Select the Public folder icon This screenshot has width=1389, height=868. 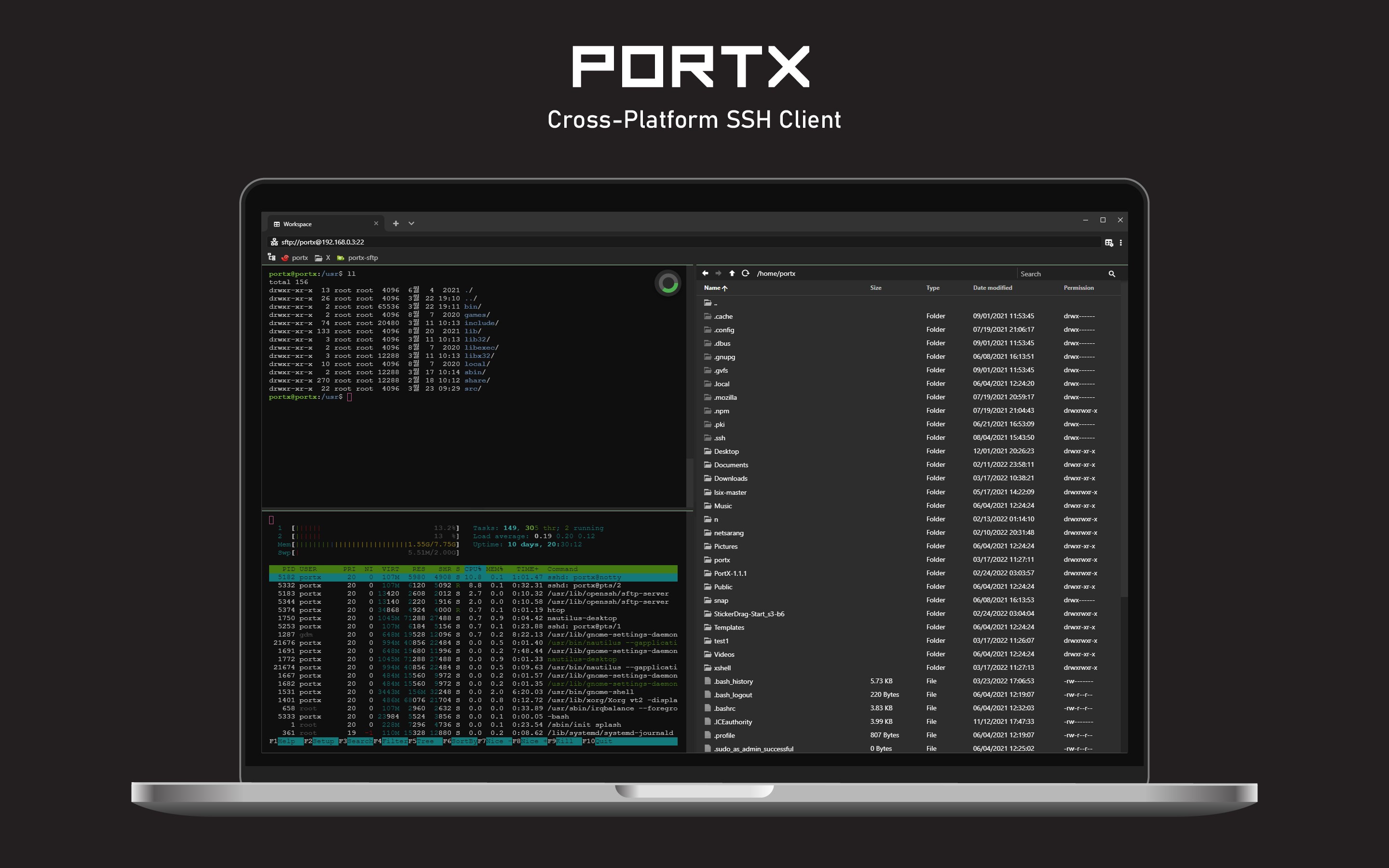708,587
